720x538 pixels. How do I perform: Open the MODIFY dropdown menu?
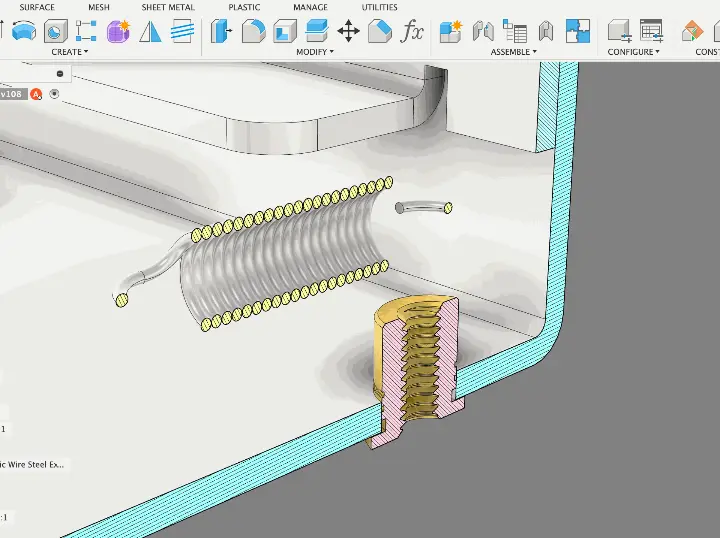tap(316, 52)
